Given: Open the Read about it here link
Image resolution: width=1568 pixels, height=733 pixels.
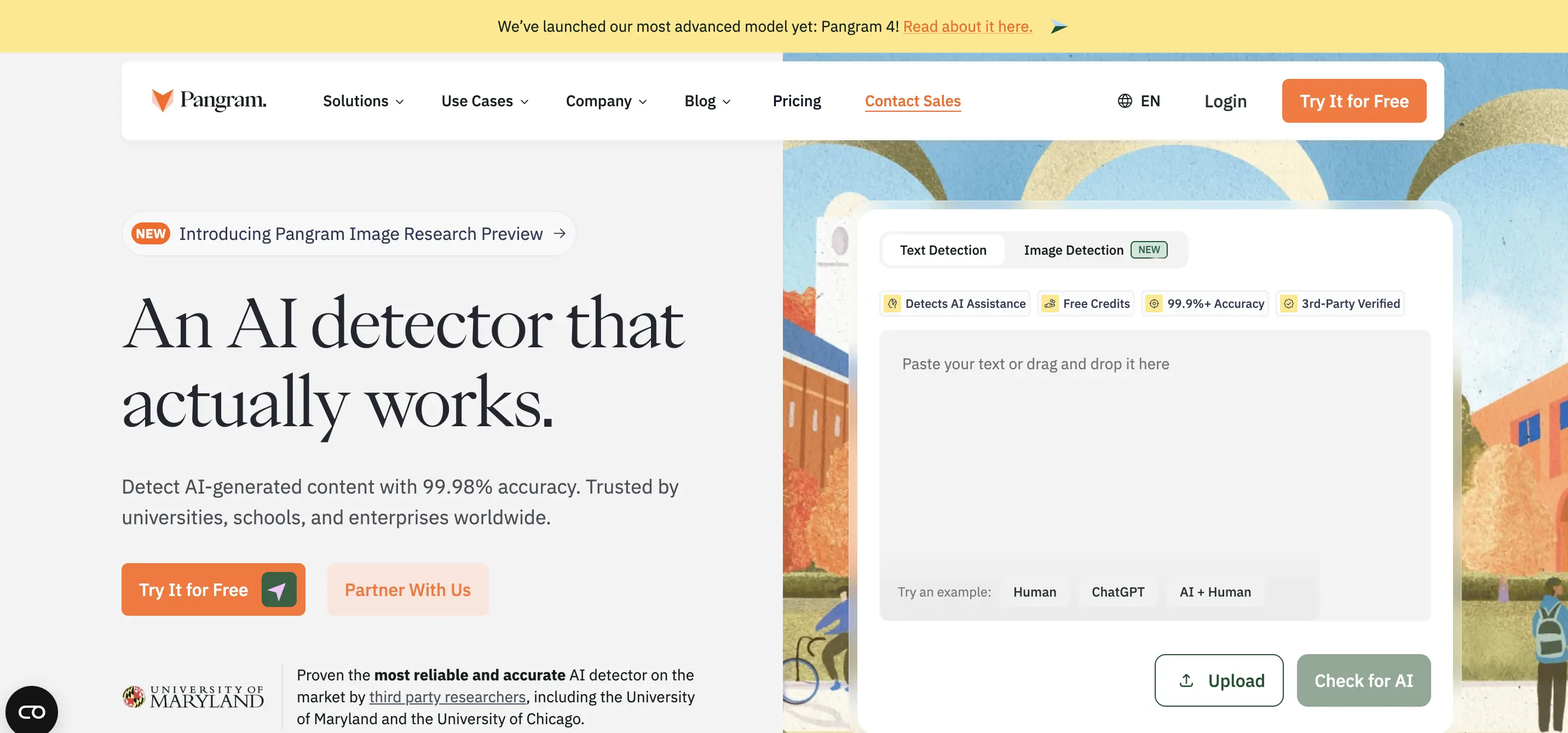Looking at the screenshot, I should point(967,27).
